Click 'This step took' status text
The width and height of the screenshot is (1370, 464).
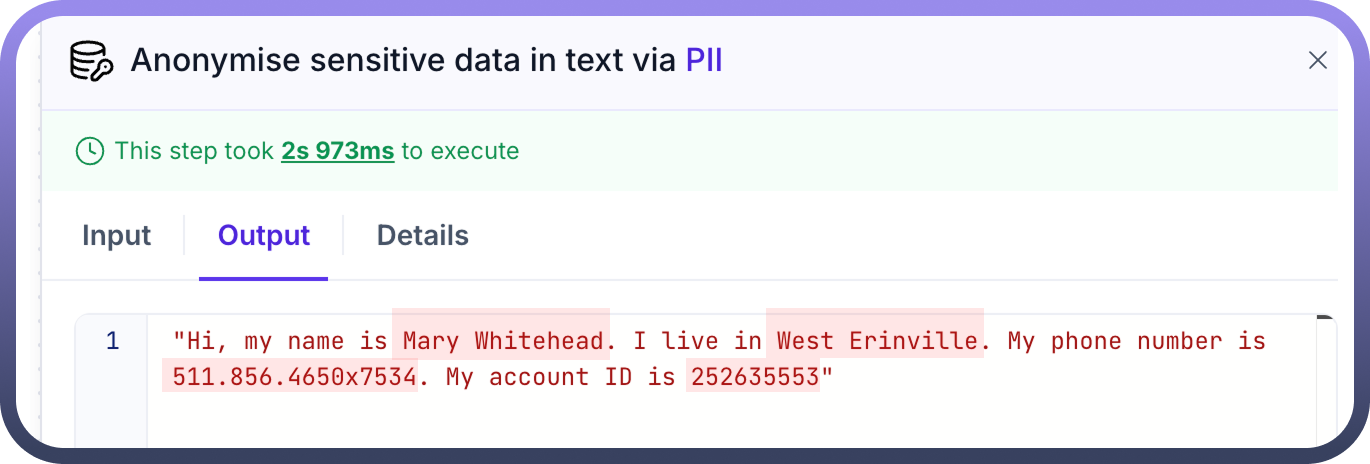pyautogui.click(x=194, y=152)
